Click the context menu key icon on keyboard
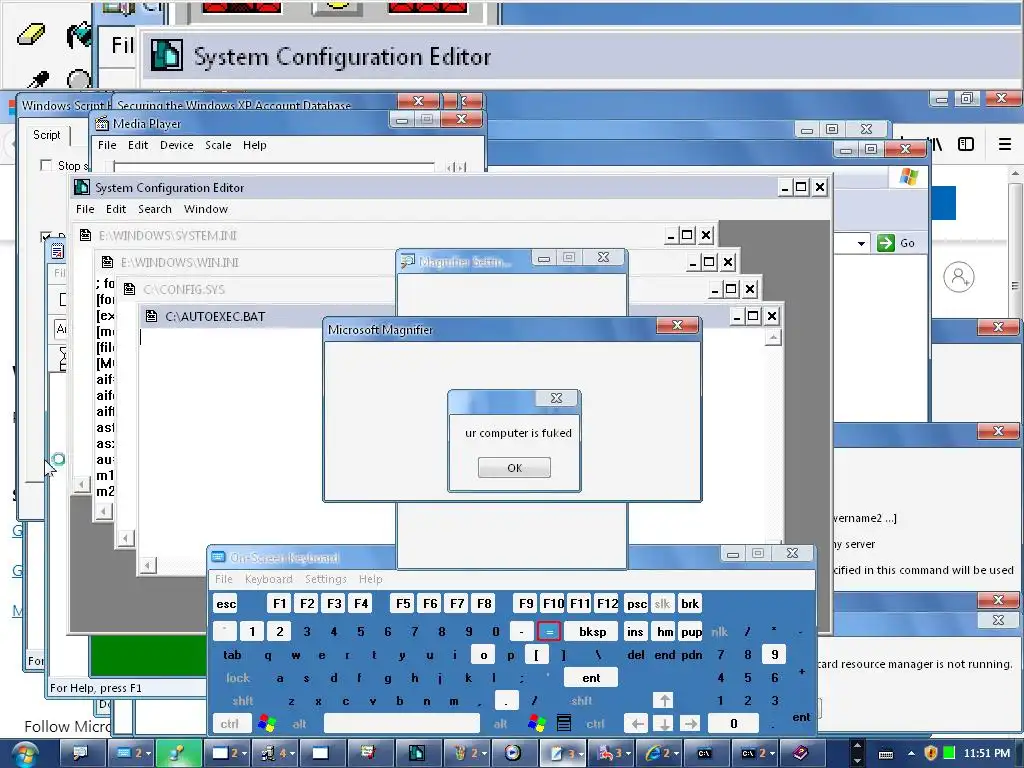Viewport: 1024px width, 768px height. click(564, 724)
